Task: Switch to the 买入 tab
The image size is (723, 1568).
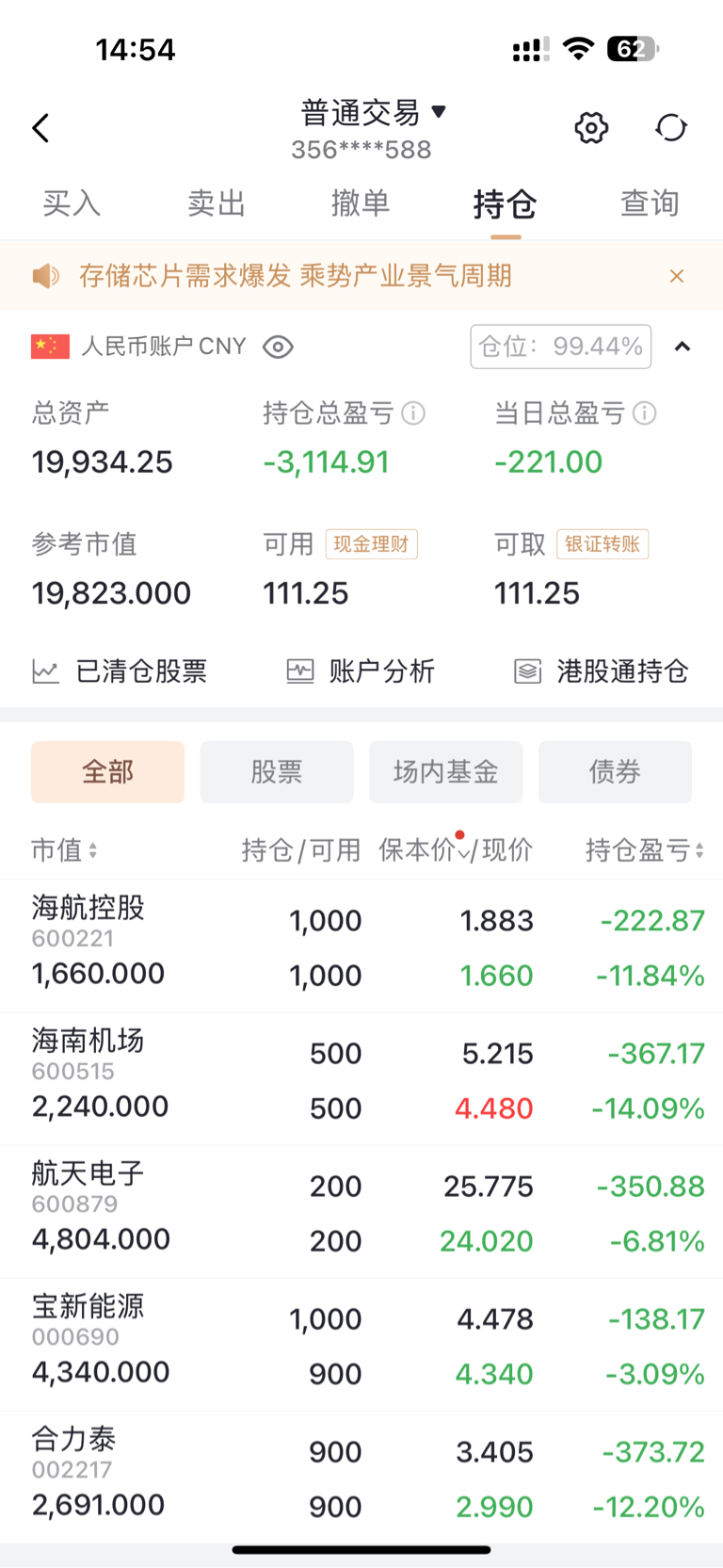Action: (72, 203)
